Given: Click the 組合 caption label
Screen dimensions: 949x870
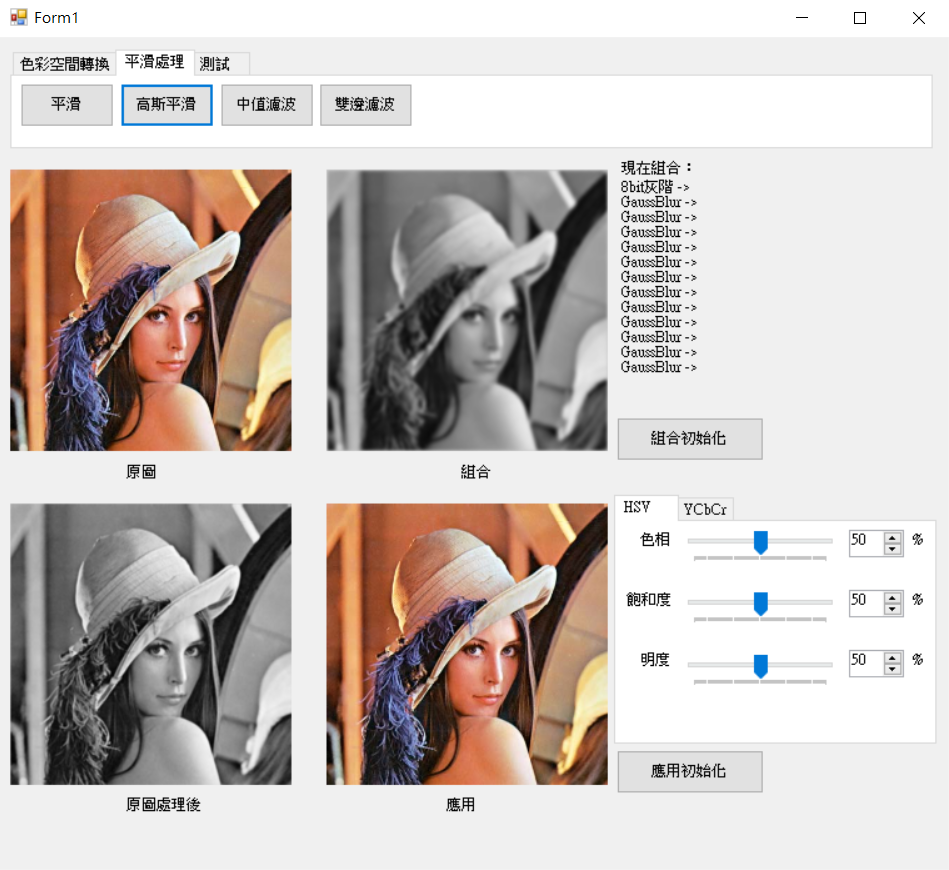Looking at the screenshot, I should (x=475, y=472).
